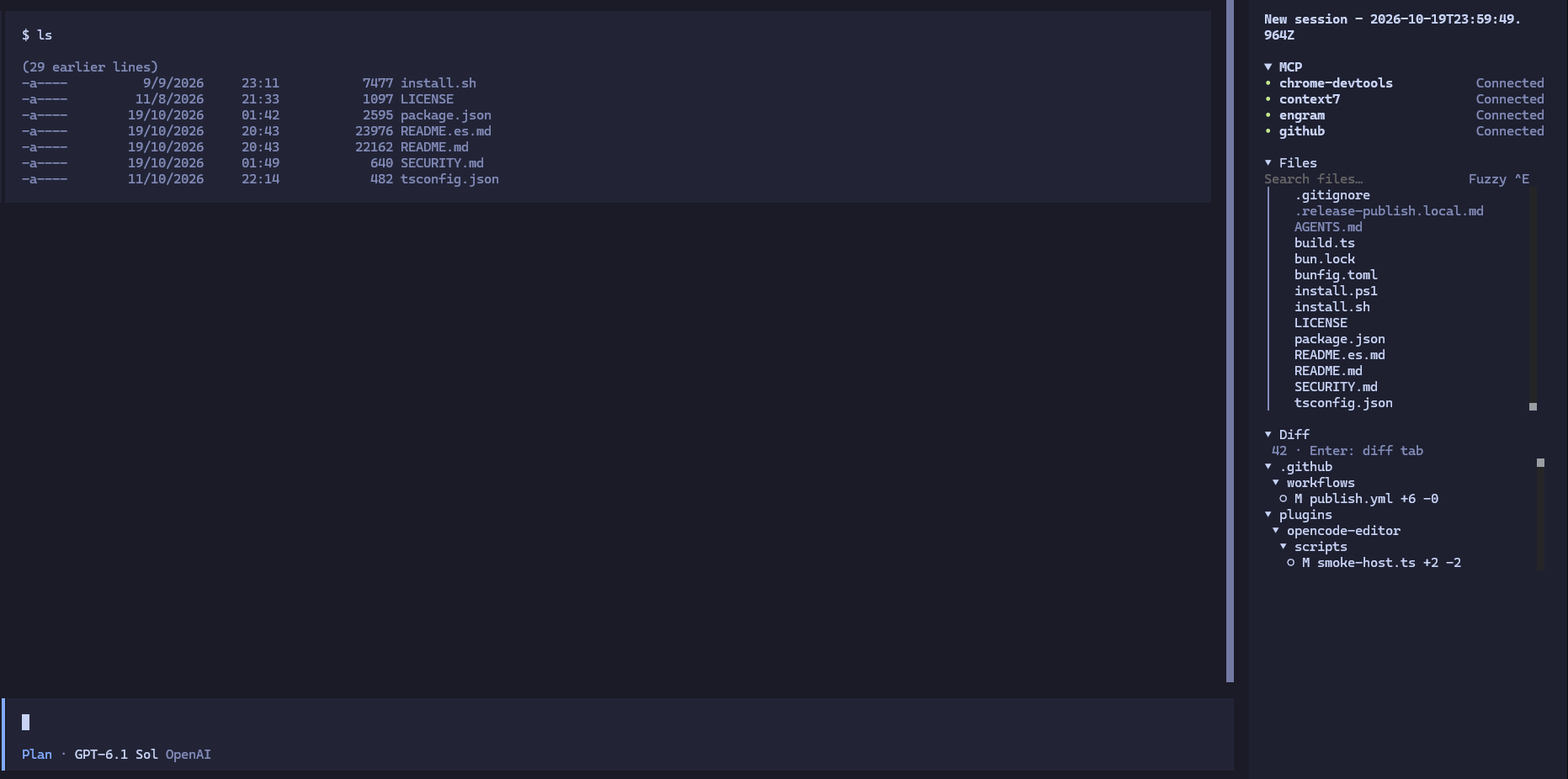Click the status dot beside engram

[x=1268, y=114]
